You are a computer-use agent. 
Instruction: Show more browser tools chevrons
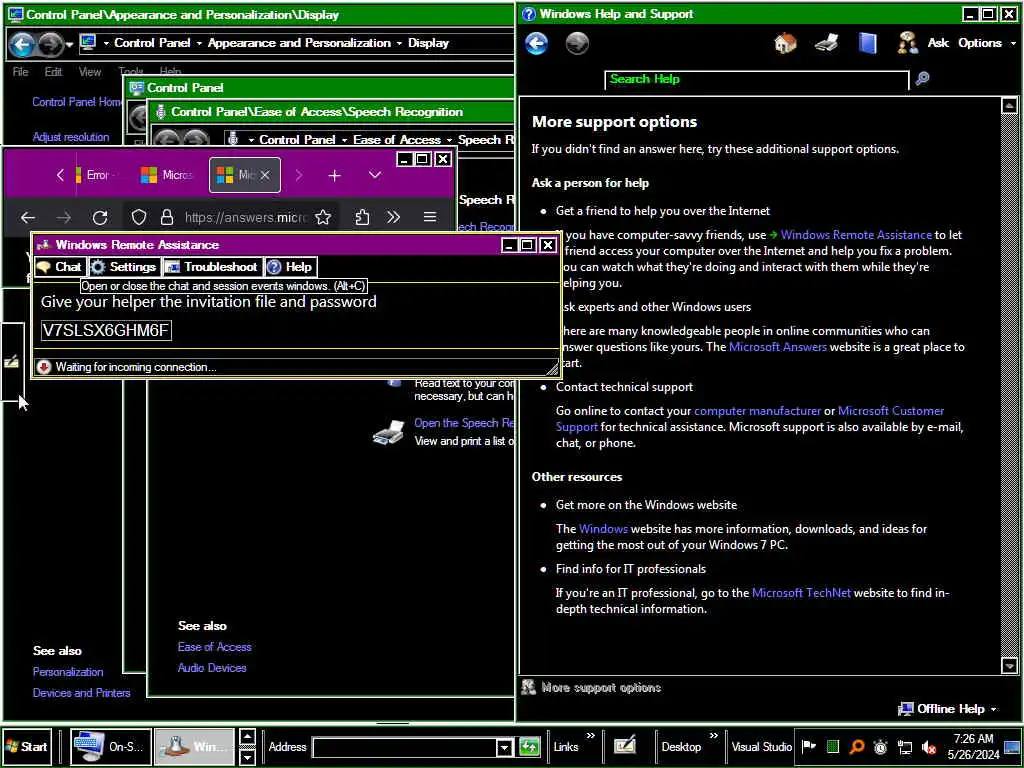(x=393, y=217)
